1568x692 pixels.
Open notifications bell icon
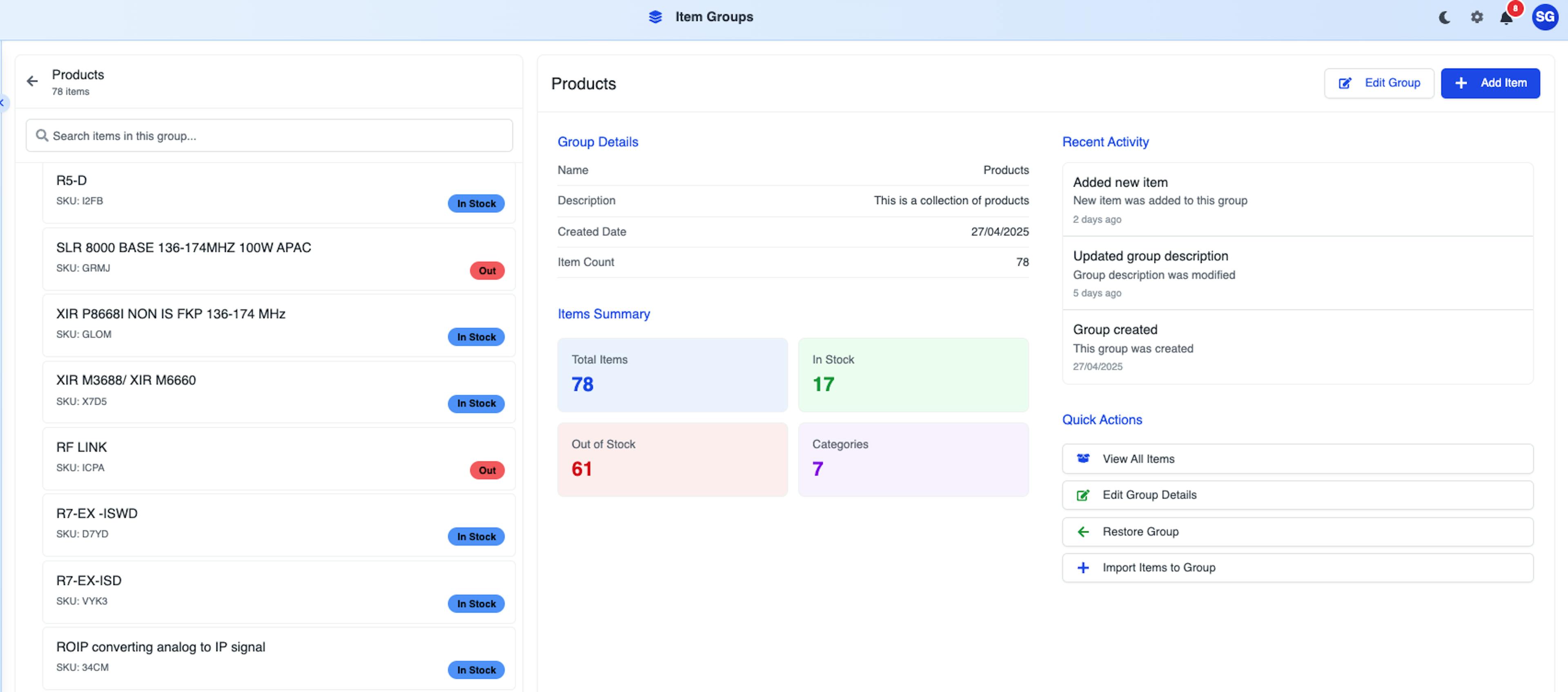coord(1506,18)
